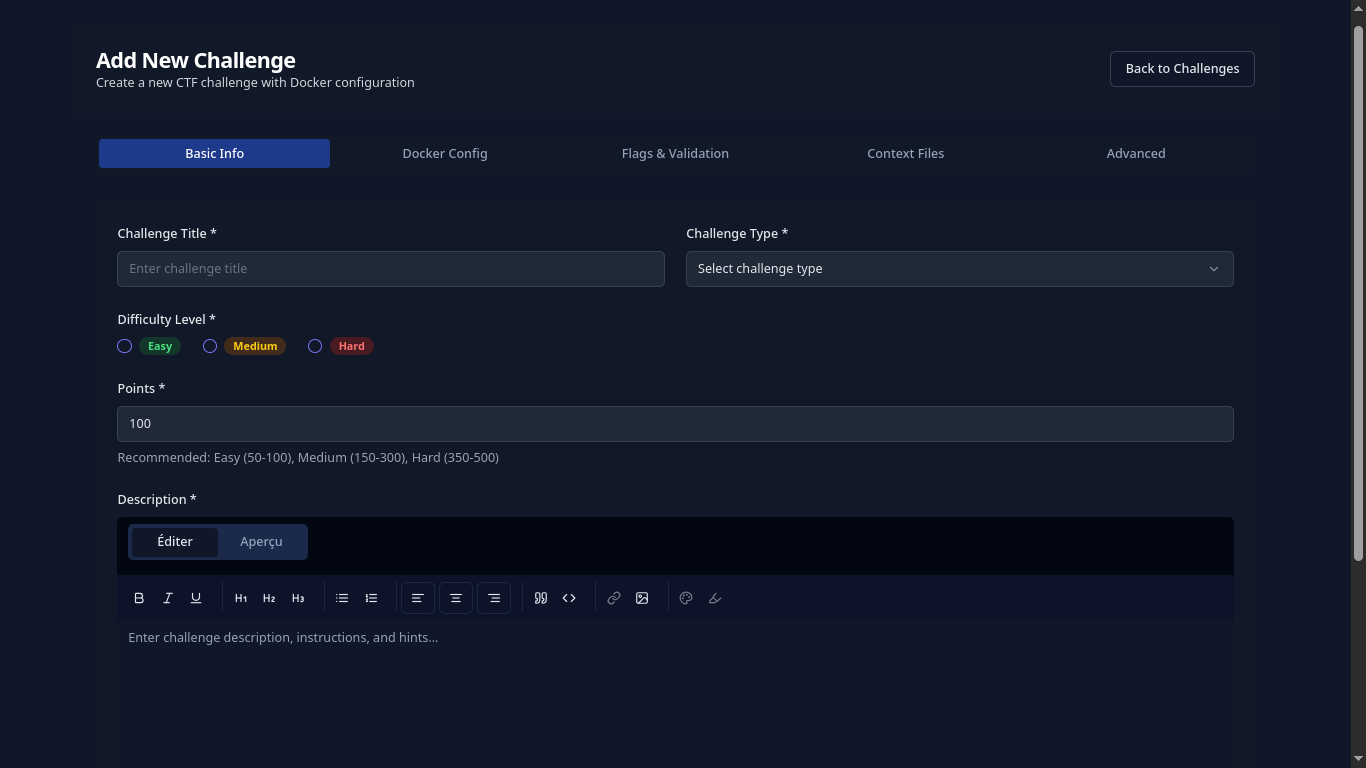Screen dimensions: 1366x768
Task: Pick the Hard difficulty option
Action: pyautogui.click(x=315, y=346)
